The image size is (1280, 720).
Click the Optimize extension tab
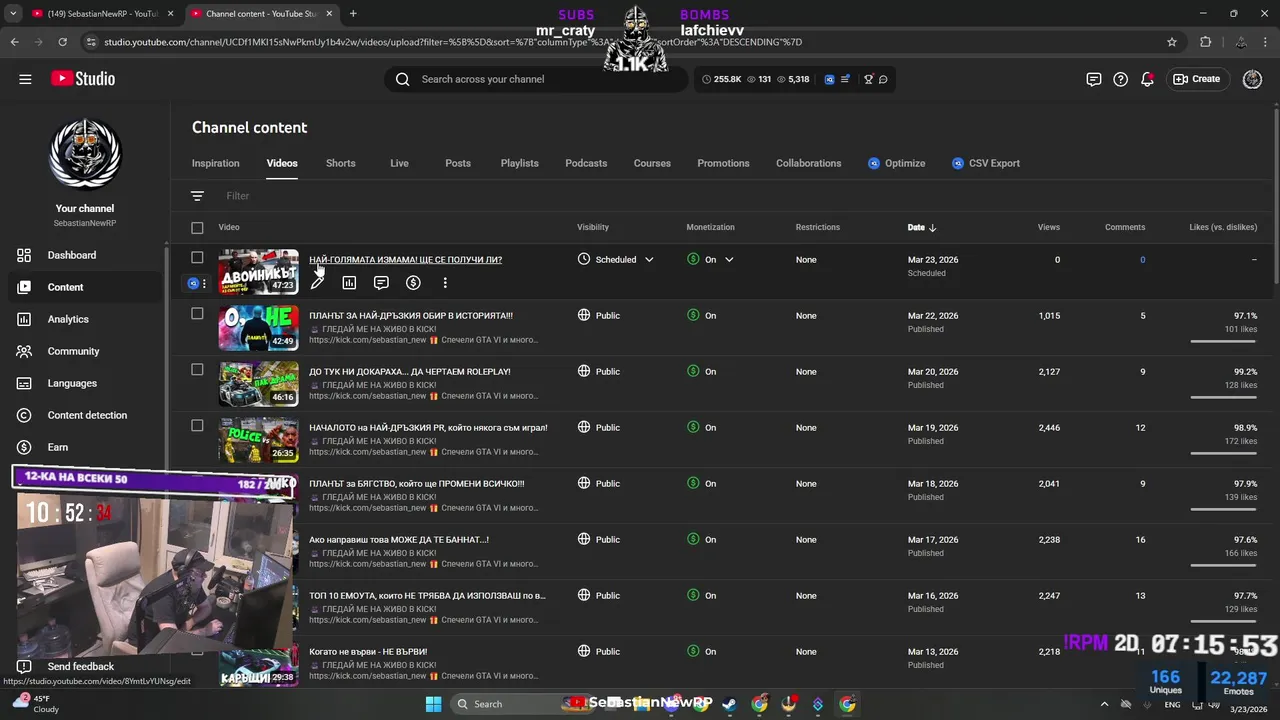tap(896, 163)
